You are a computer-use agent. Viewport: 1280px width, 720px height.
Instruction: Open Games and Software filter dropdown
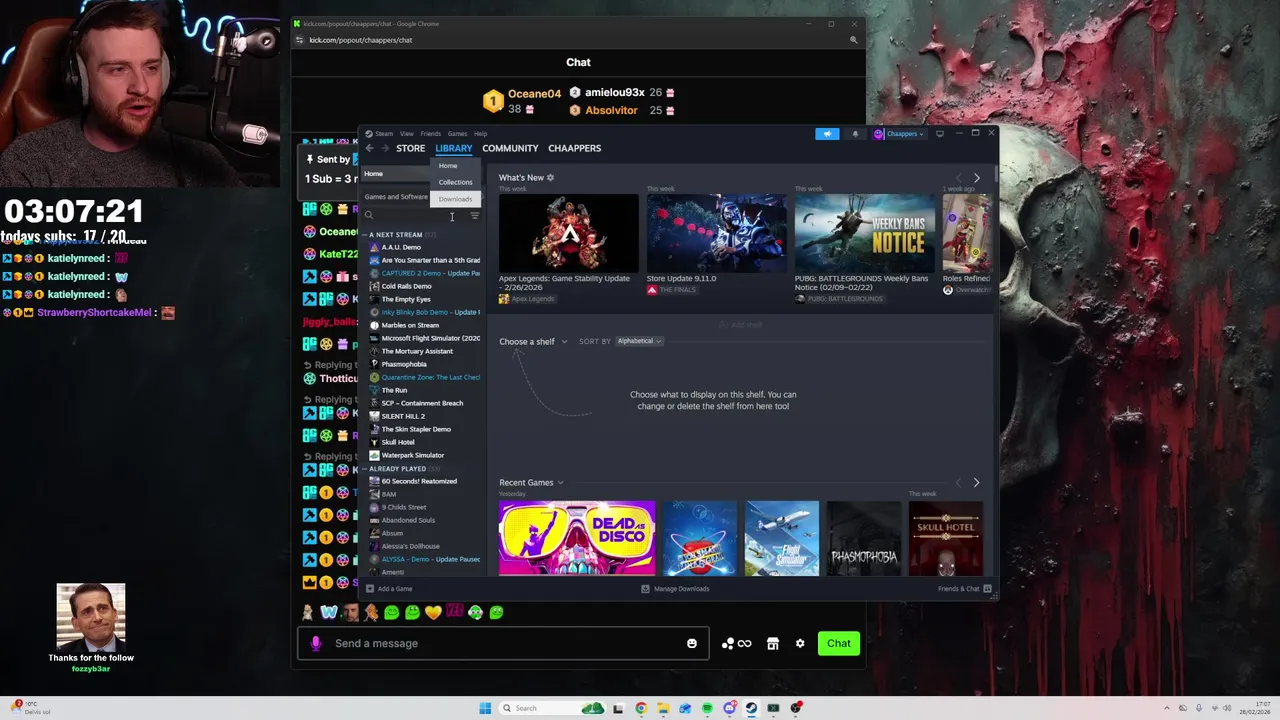(x=396, y=197)
